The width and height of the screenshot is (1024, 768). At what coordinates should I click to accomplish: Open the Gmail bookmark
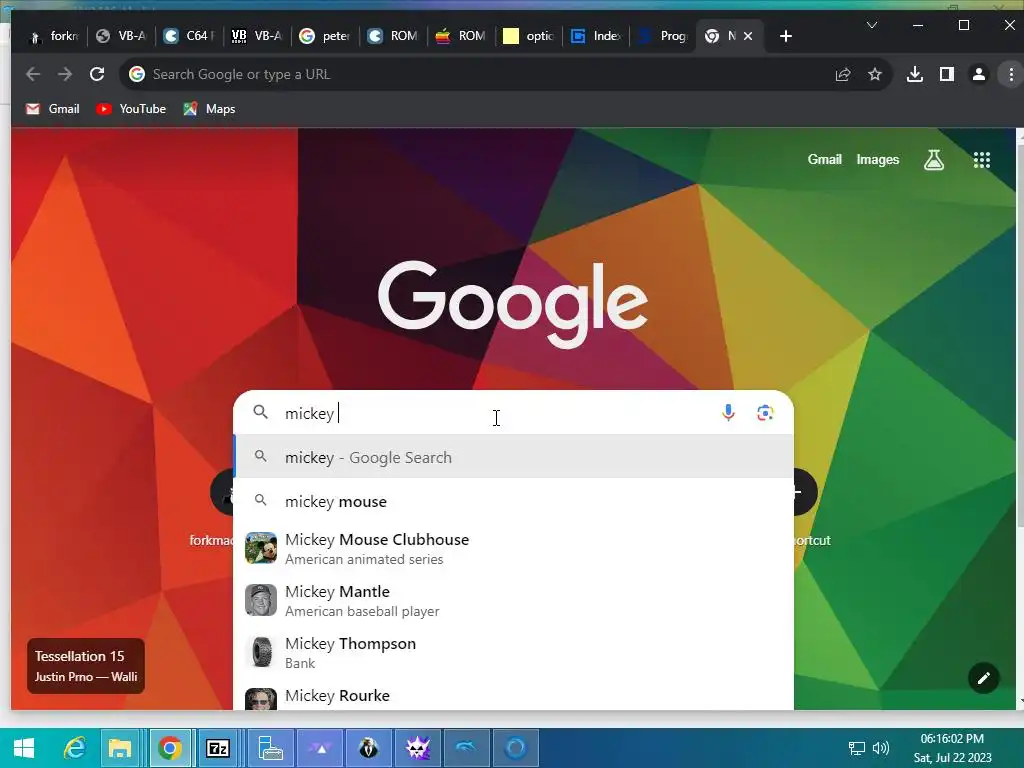tap(53, 109)
